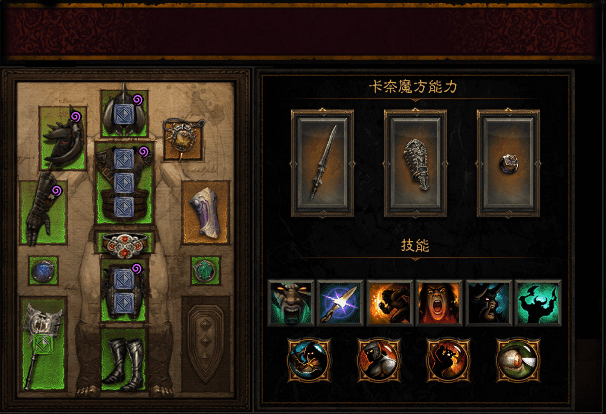Select the green eye passive skill
The width and height of the screenshot is (606, 414).
point(518,360)
